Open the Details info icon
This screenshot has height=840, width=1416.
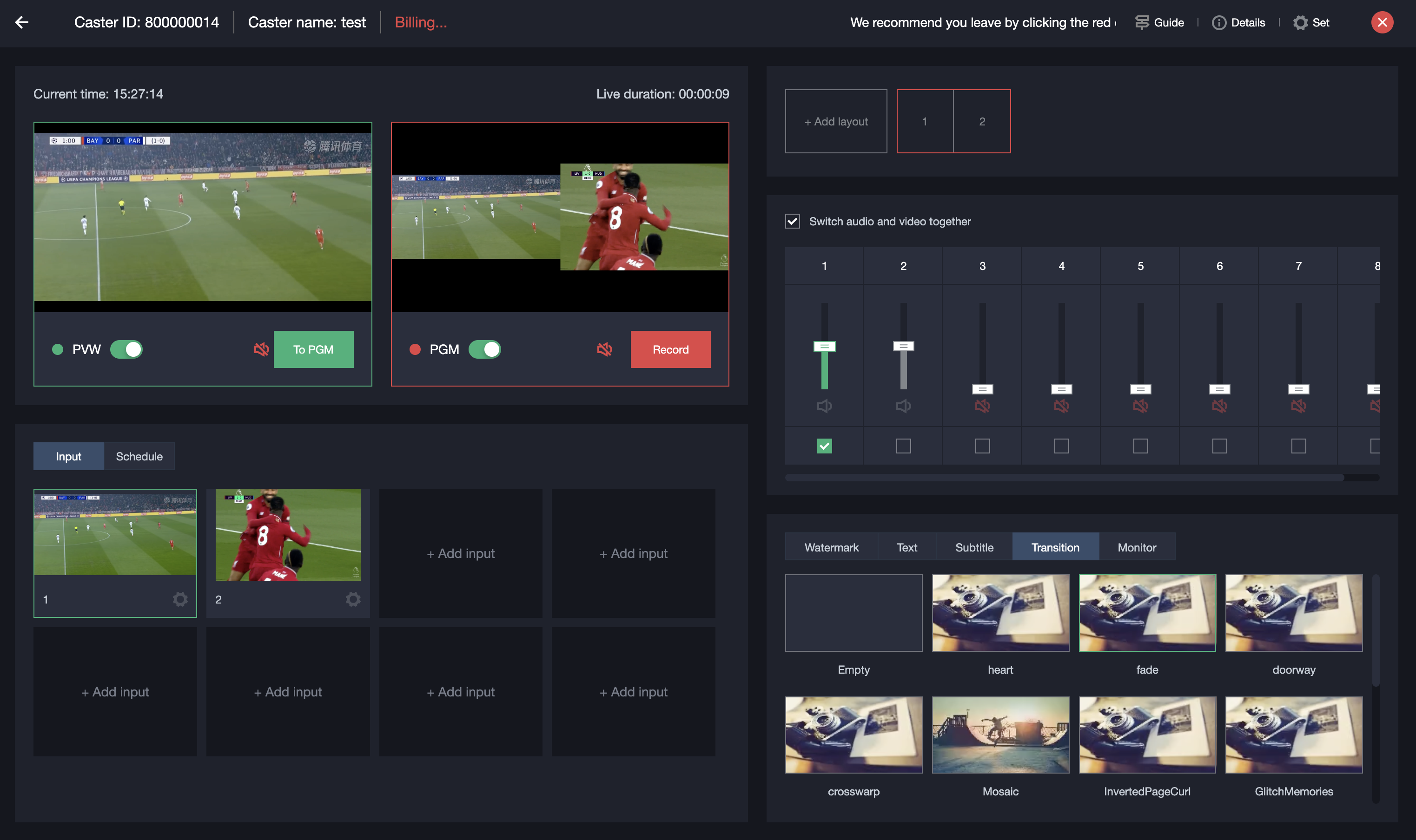[x=1219, y=23]
